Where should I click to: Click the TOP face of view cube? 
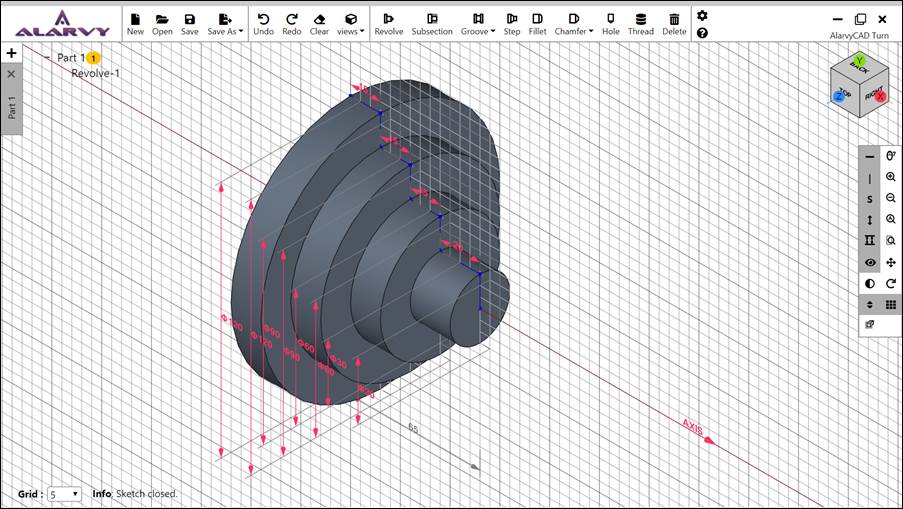(x=844, y=93)
